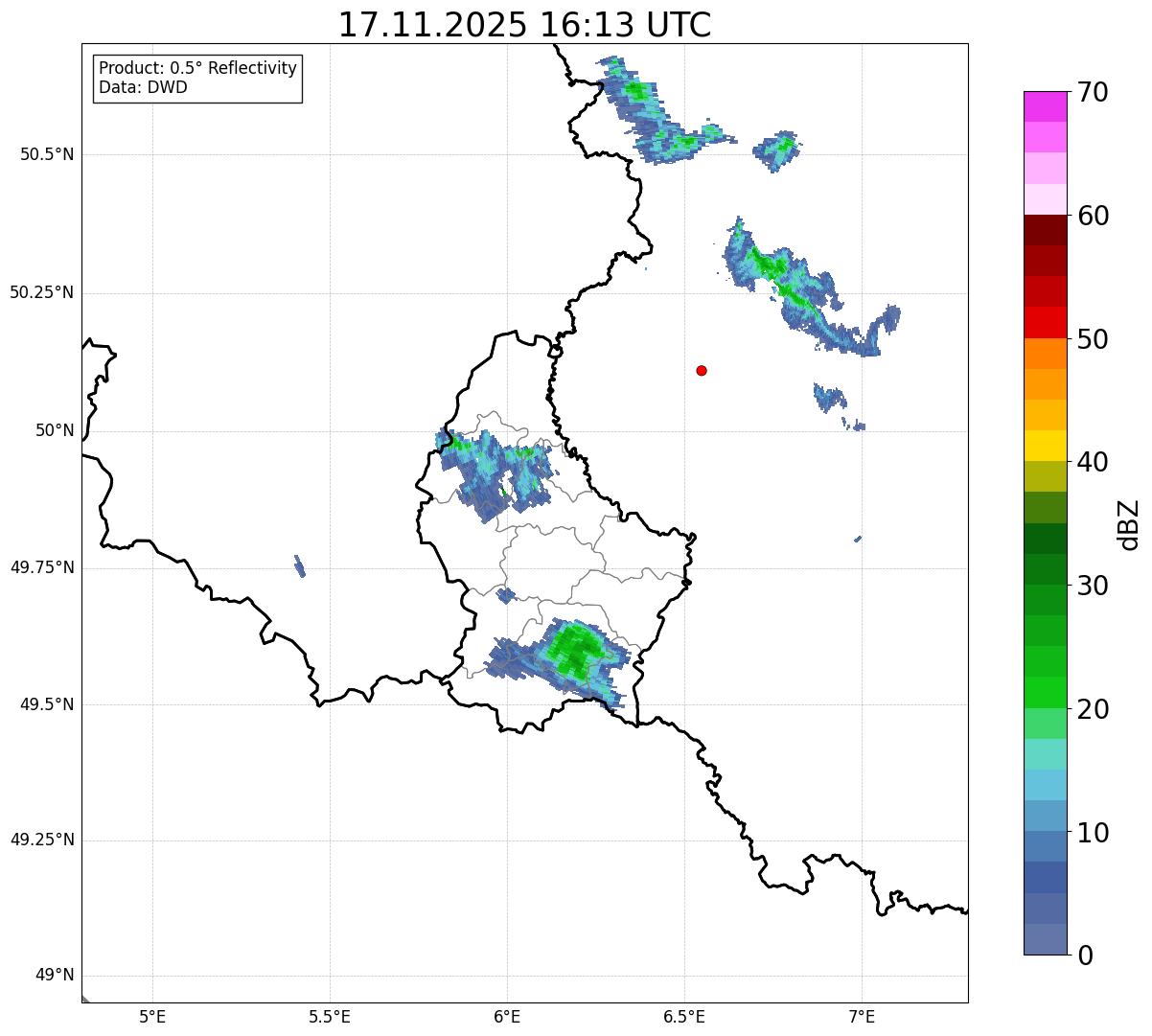Click the 7°E longitude axis label
The image size is (1152, 1036).
(x=862, y=1016)
